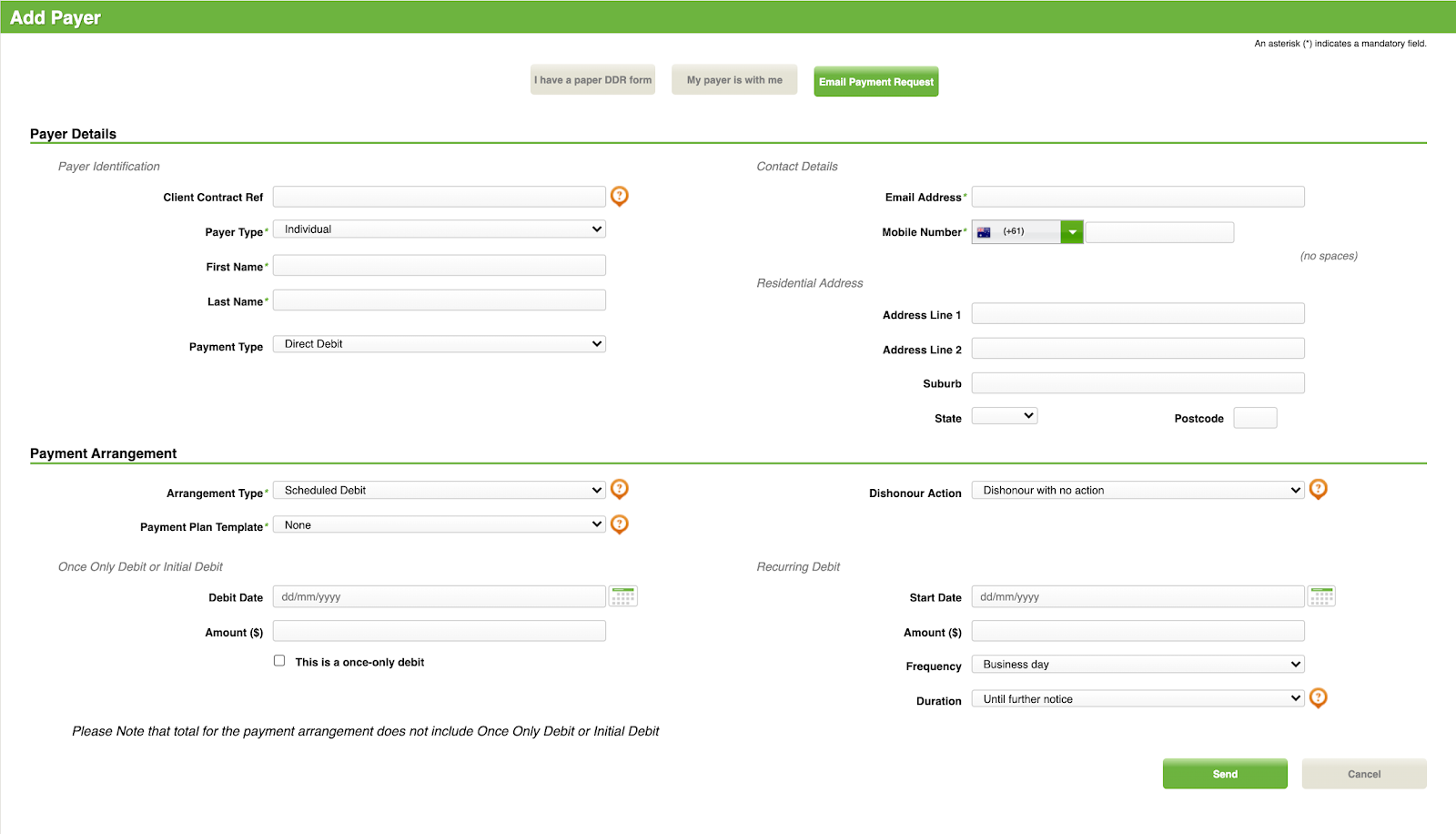
Task: Click the Send button
Action: [x=1225, y=773]
